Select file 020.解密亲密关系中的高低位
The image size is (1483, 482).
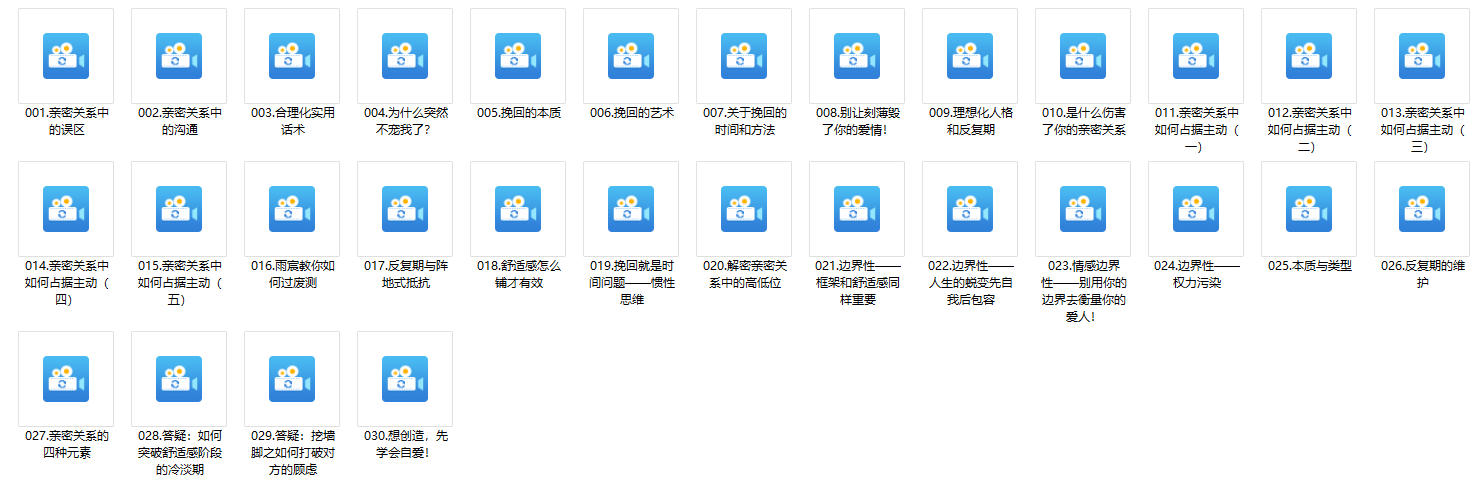744,209
